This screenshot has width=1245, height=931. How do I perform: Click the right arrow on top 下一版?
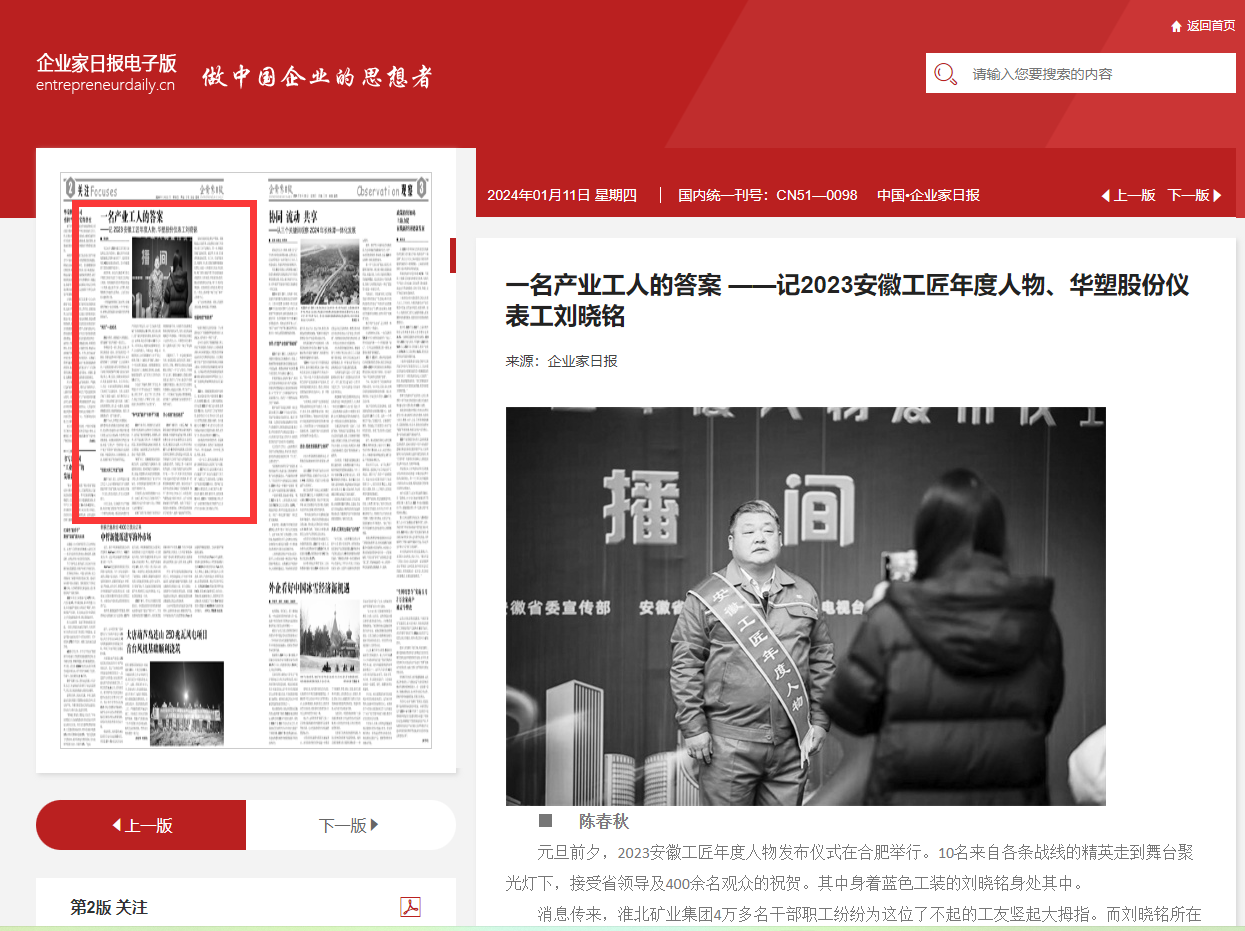(x=1217, y=196)
